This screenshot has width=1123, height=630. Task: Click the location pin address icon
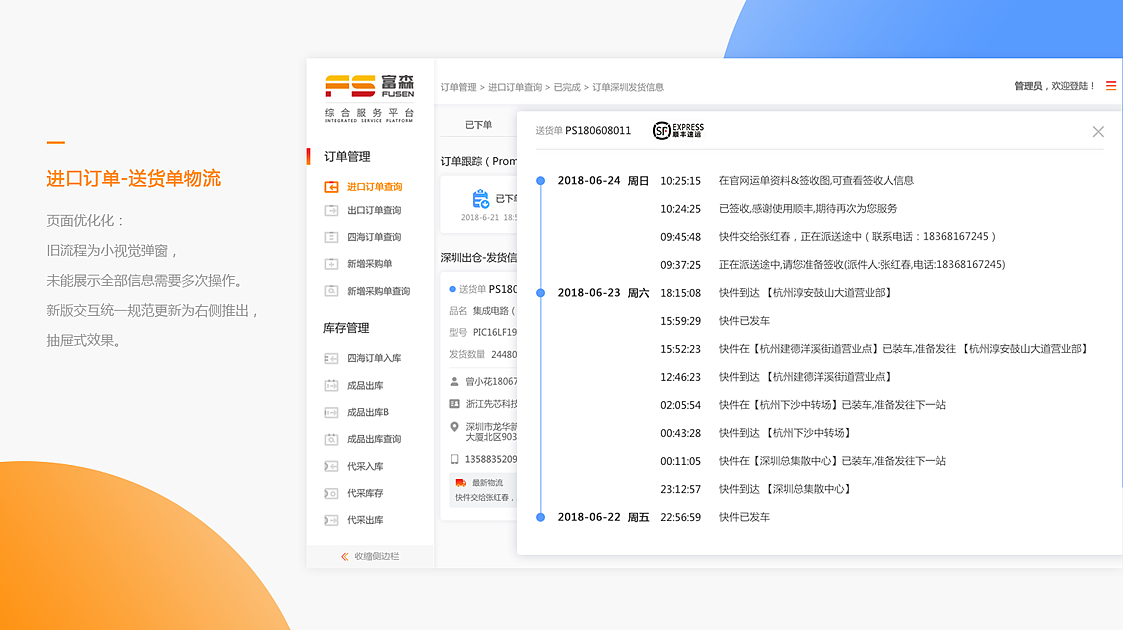[454, 427]
